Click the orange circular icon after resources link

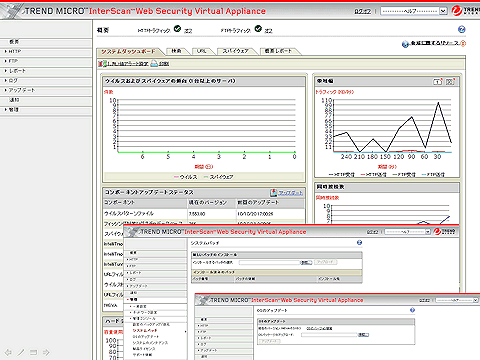tap(463, 43)
